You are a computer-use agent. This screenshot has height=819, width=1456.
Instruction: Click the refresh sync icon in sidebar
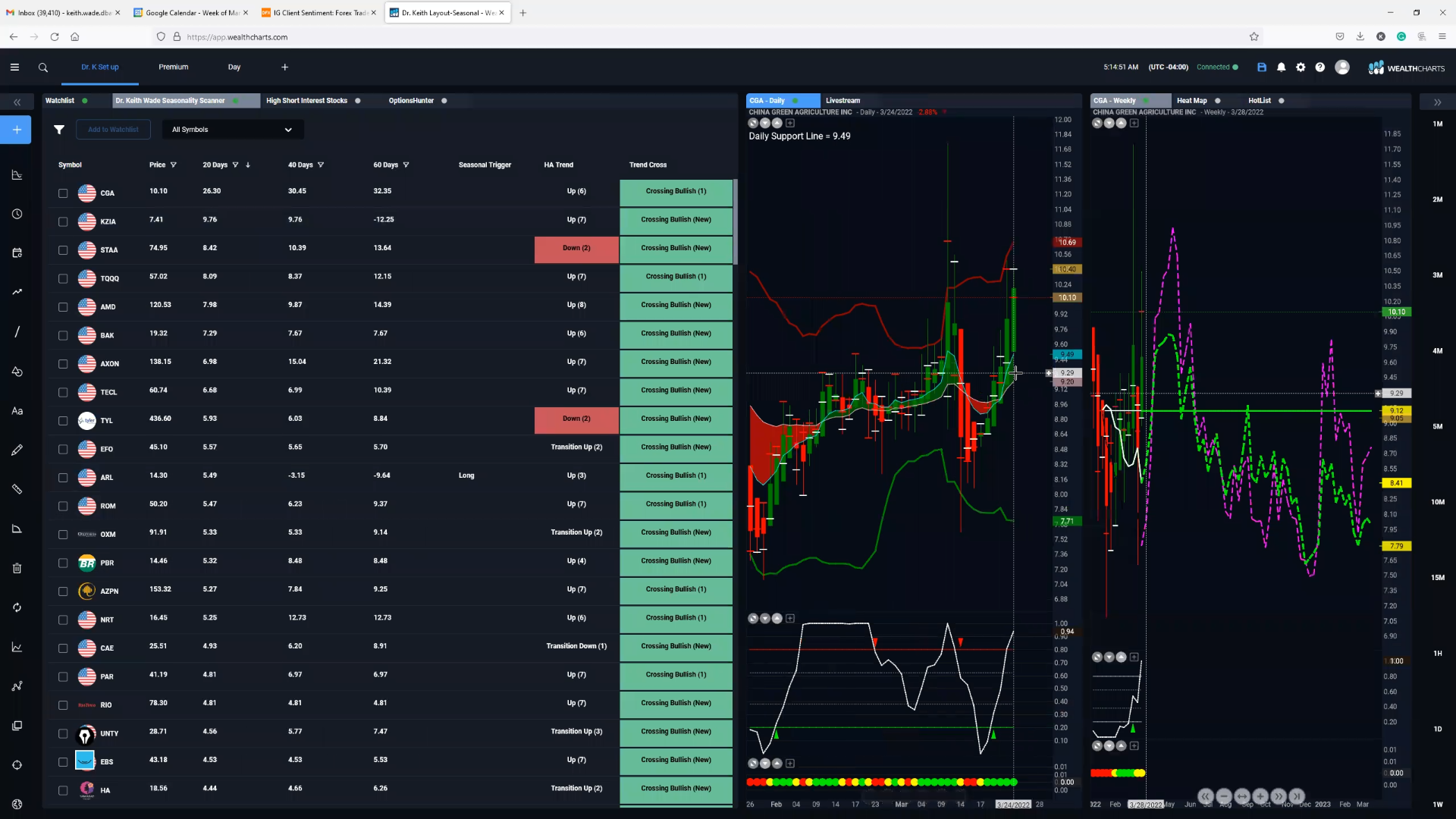pos(17,607)
